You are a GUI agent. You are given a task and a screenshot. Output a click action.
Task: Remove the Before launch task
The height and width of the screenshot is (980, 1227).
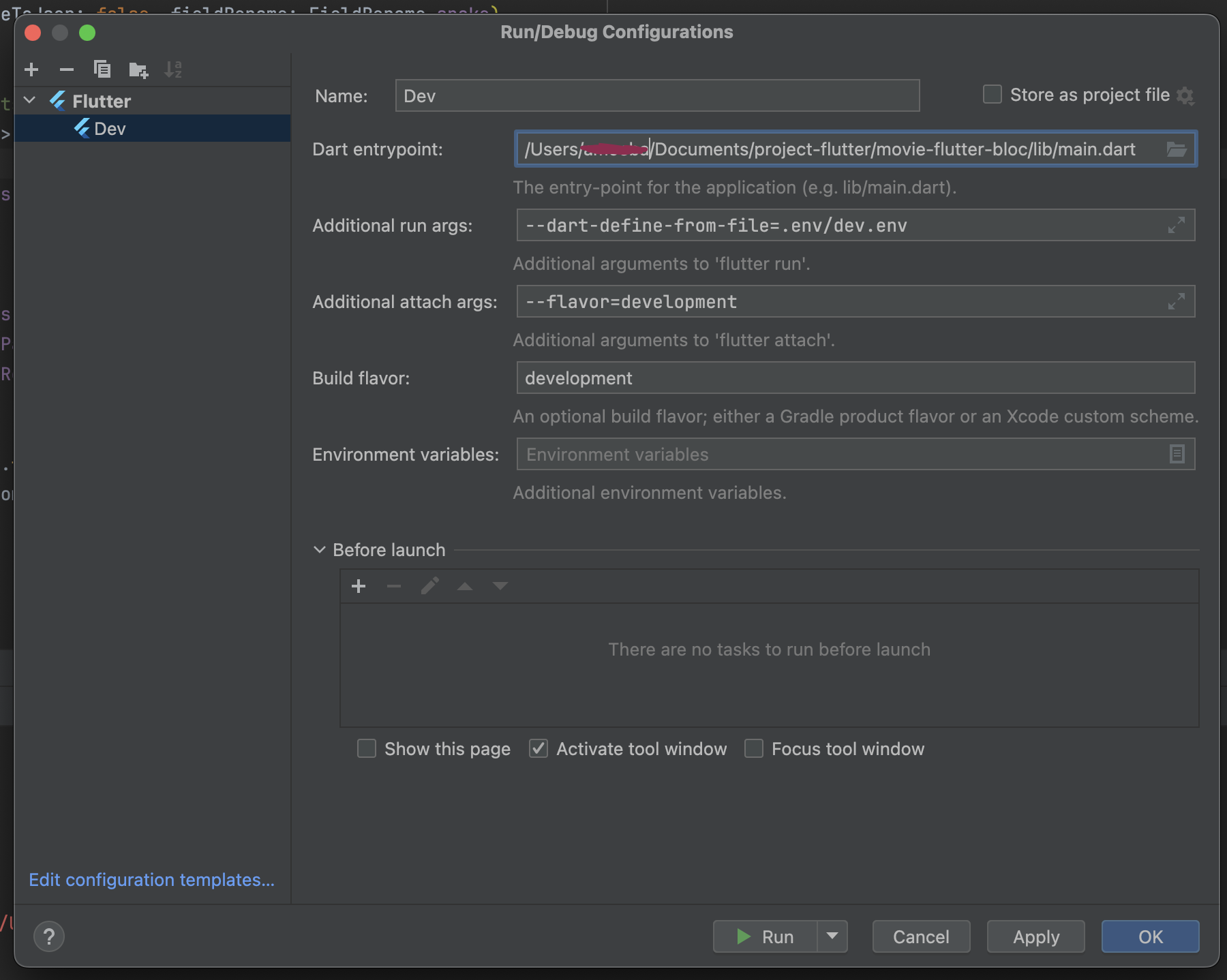(x=394, y=586)
